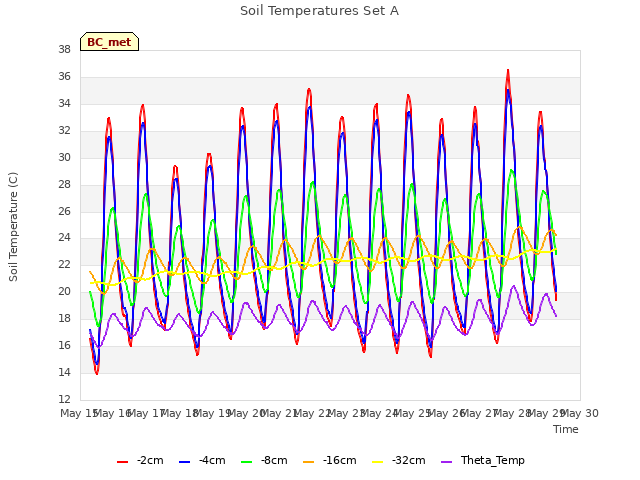Toggle the -32cm legend entry
Image resolution: width=640 pixels, height=480 pixels.
point(399,460)
